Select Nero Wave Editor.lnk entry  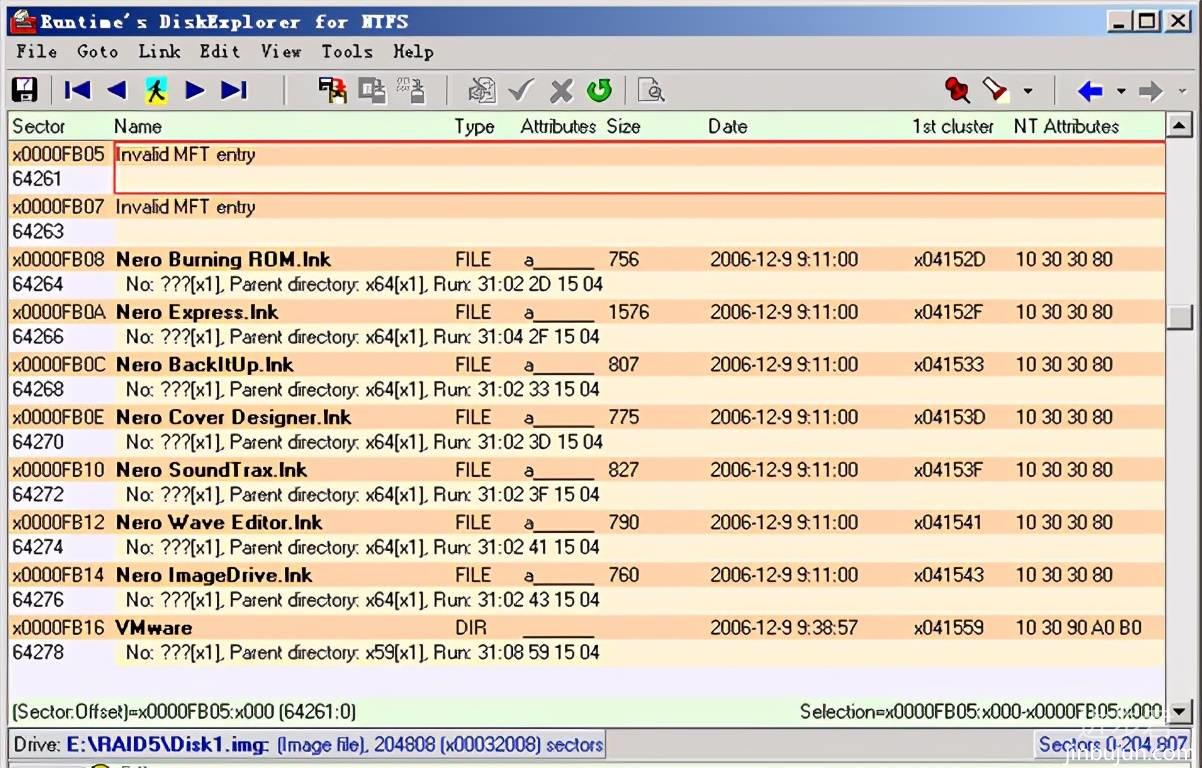[x=587, y=535]
